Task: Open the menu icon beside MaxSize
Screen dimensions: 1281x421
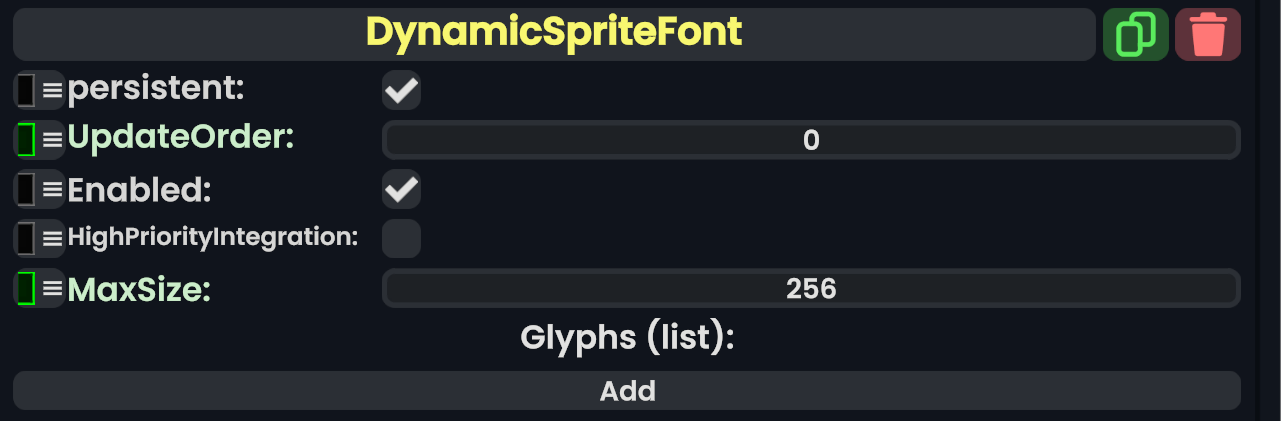Action: 52,289
